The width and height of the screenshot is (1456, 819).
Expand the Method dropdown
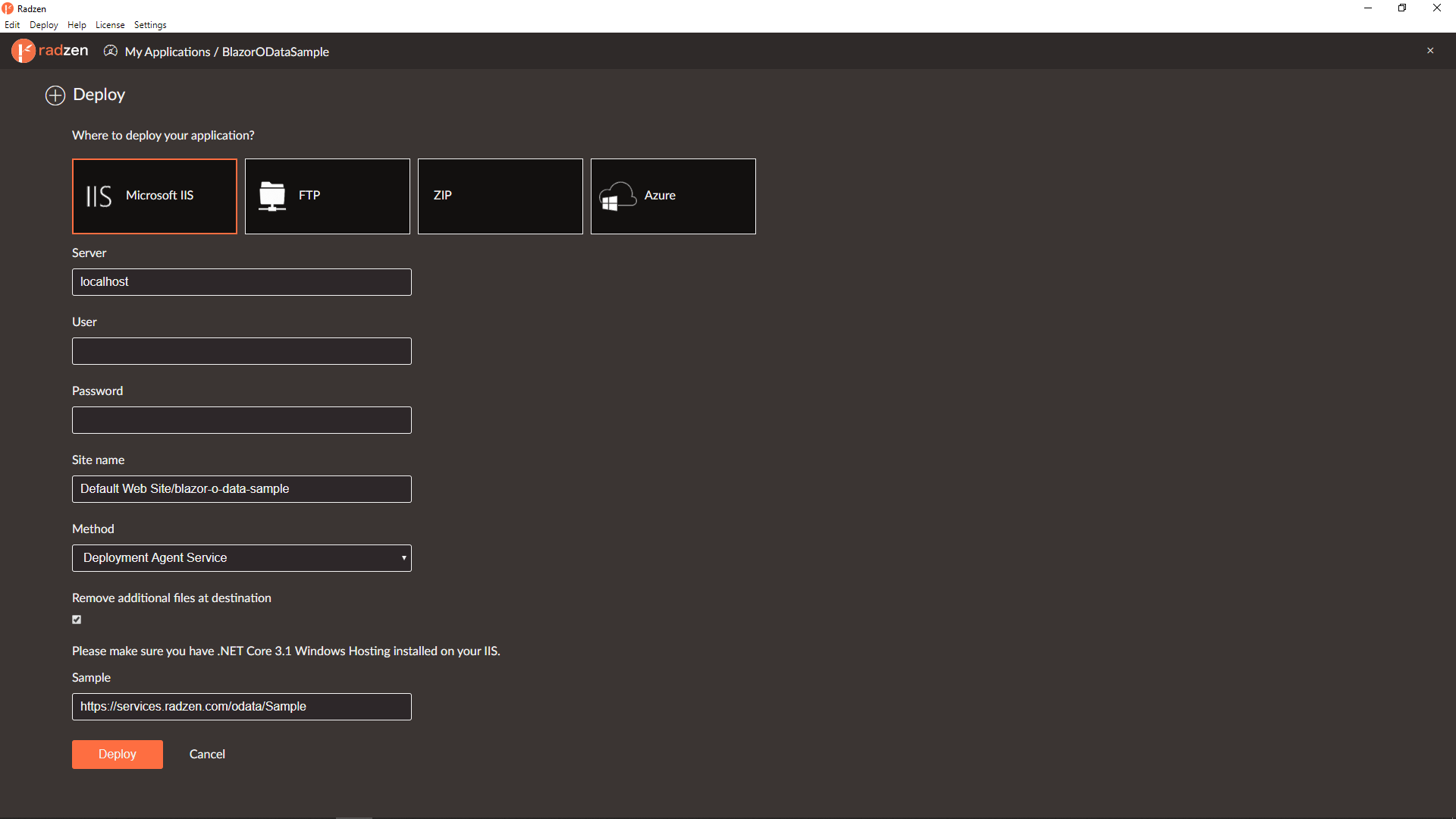[x=242, y=558]
